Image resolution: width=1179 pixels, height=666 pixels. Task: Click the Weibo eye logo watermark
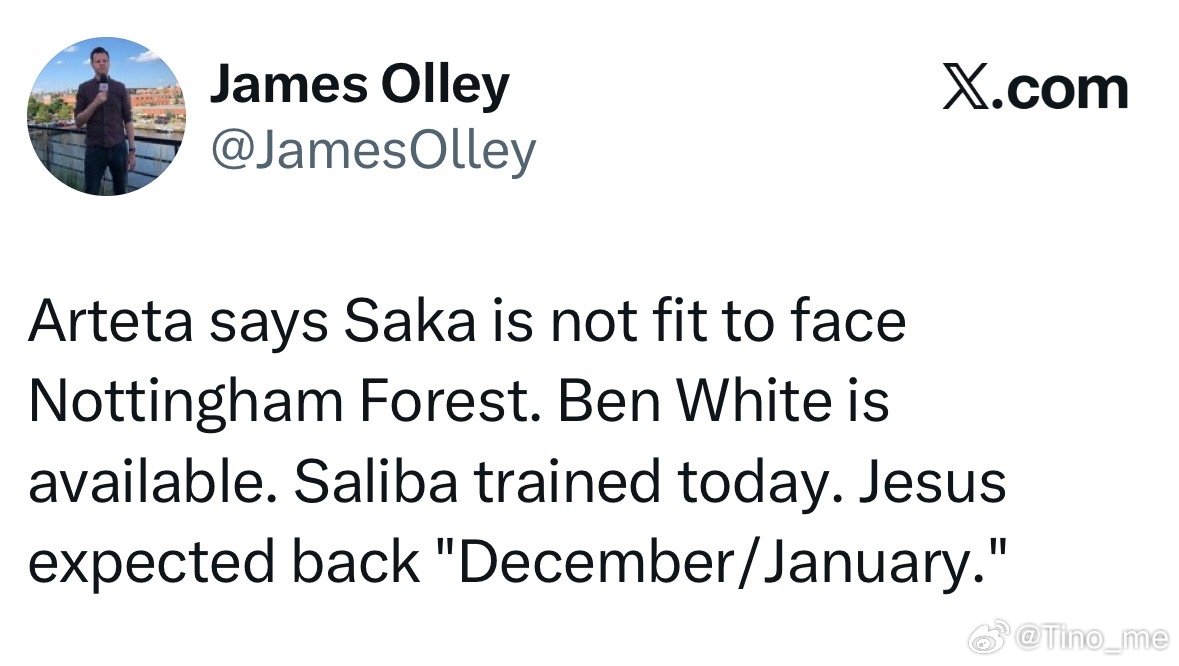[x=990, y=638]
